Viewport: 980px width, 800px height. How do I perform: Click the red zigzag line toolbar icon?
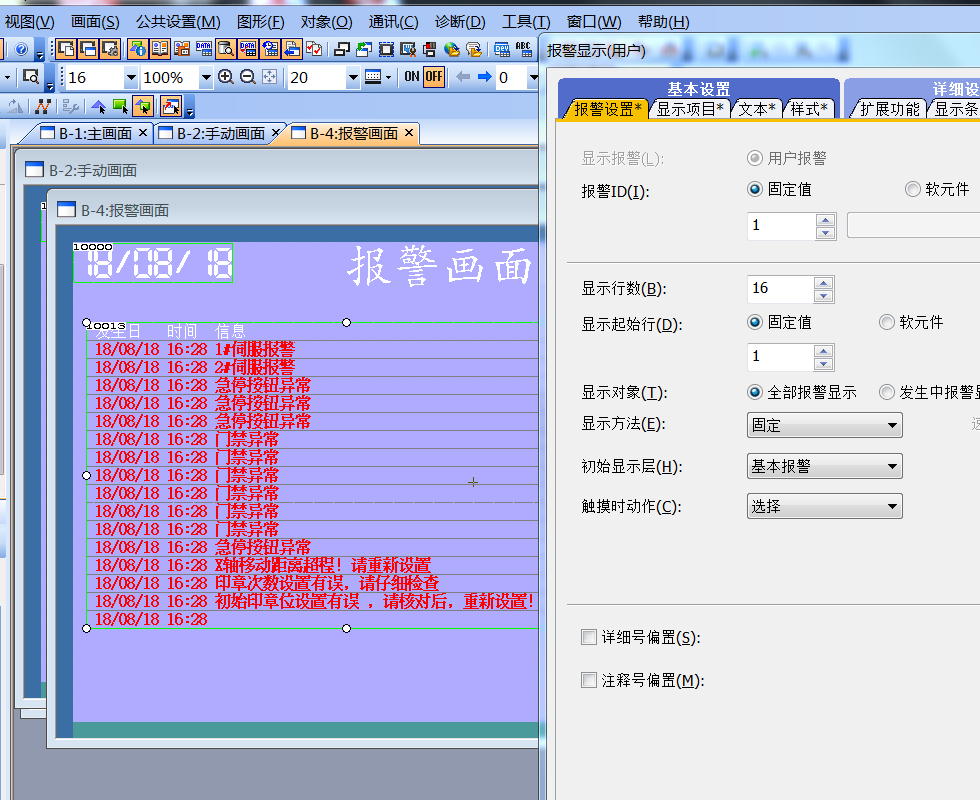[43, 106]
